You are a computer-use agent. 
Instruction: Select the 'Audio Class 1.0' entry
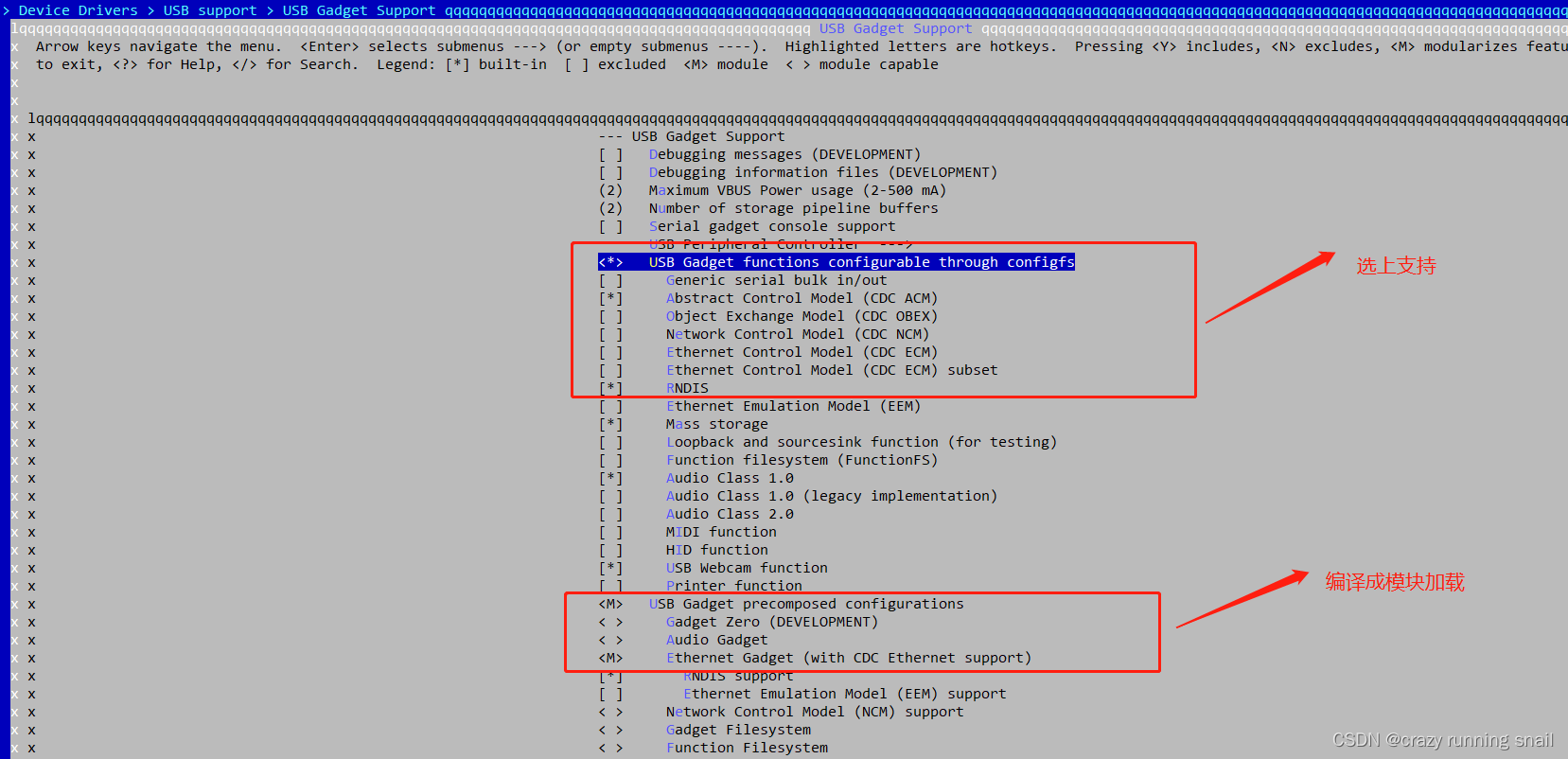pos(730,478)
